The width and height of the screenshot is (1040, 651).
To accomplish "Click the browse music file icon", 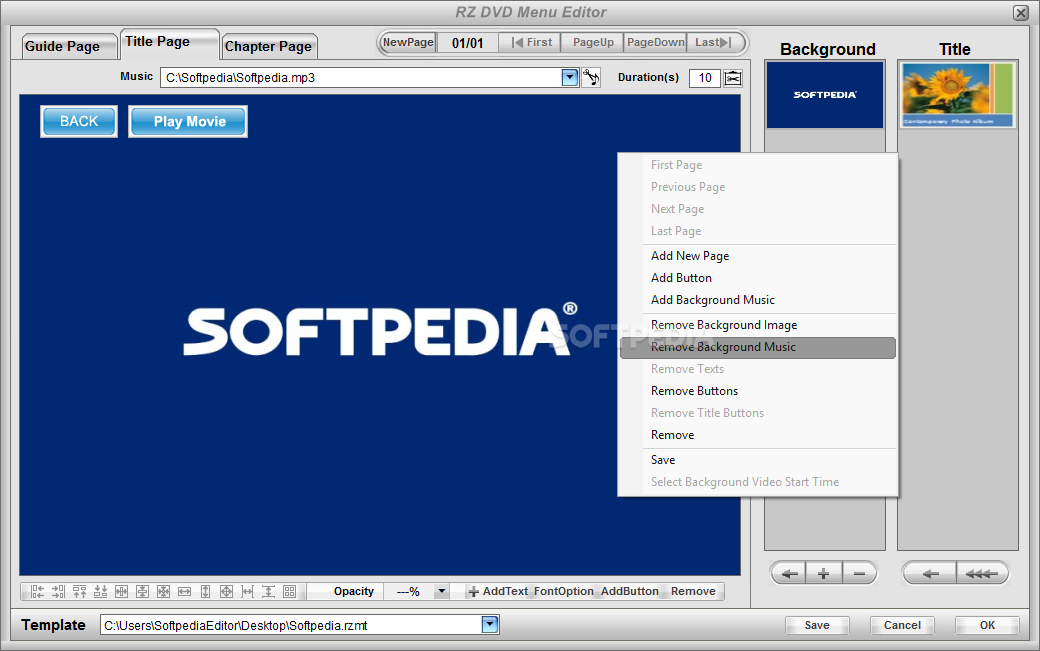I will click(x=590, y=78).
